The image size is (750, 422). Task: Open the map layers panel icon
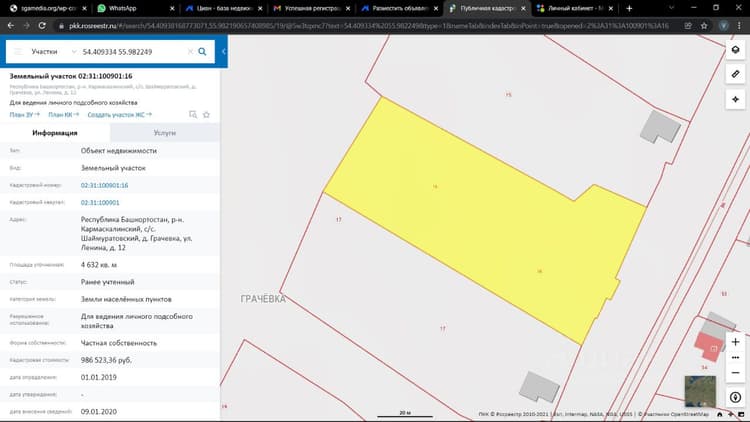pos(735,50)
